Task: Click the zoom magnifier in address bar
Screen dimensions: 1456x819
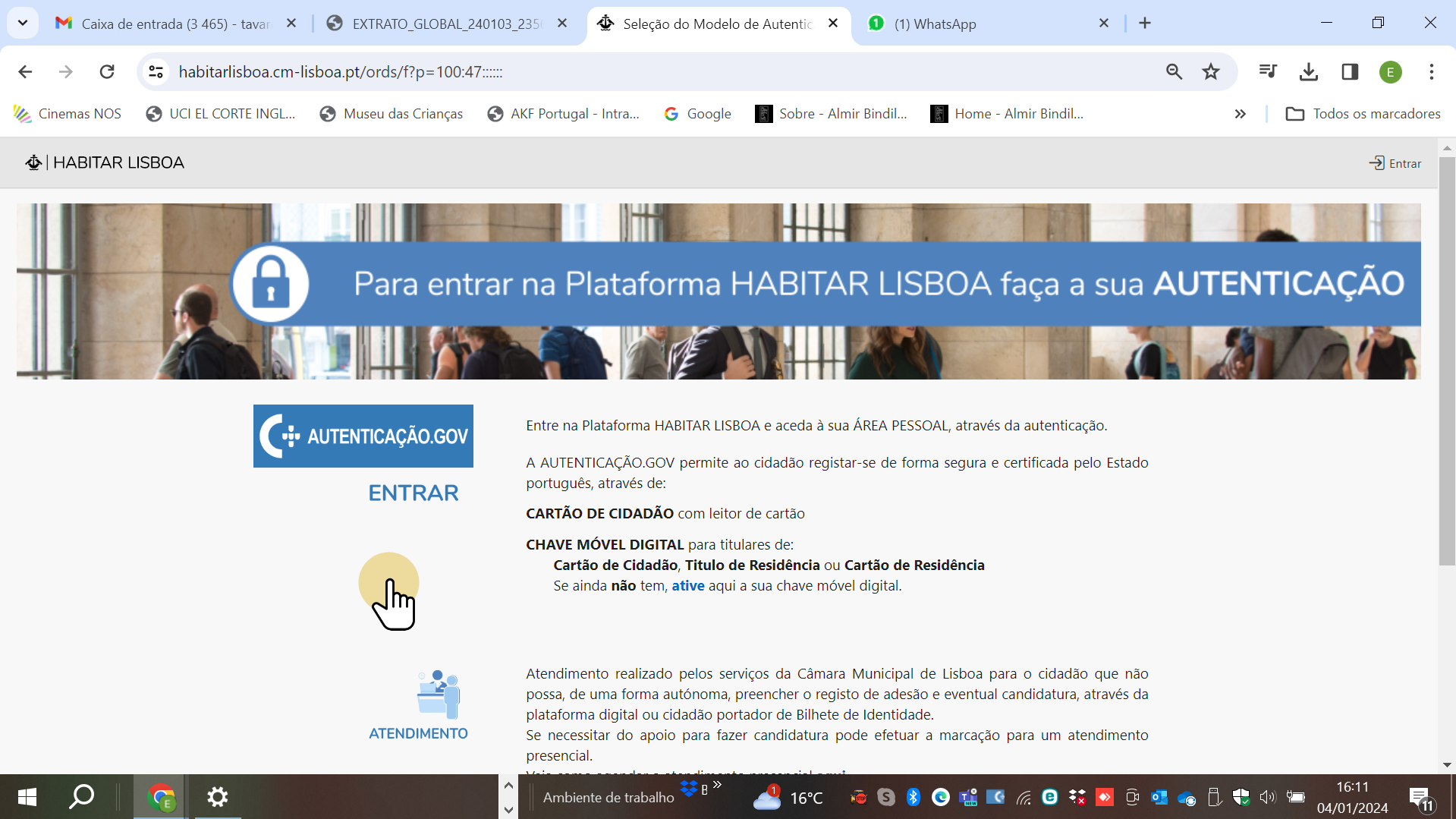Action: click(x=1174, y=72)
